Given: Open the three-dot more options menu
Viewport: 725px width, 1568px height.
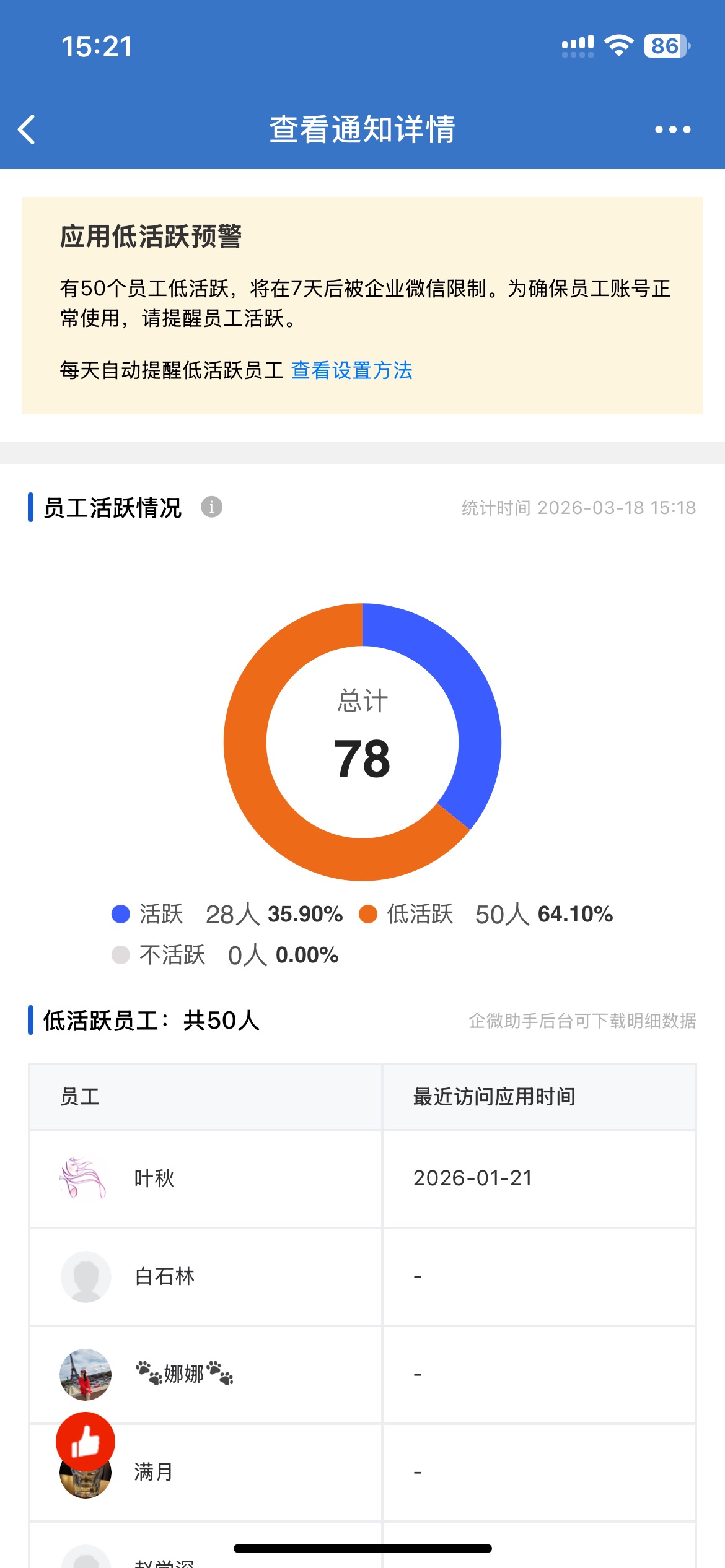Looking at the screenshot, I should pyautogui.click(x=672, y=129).
